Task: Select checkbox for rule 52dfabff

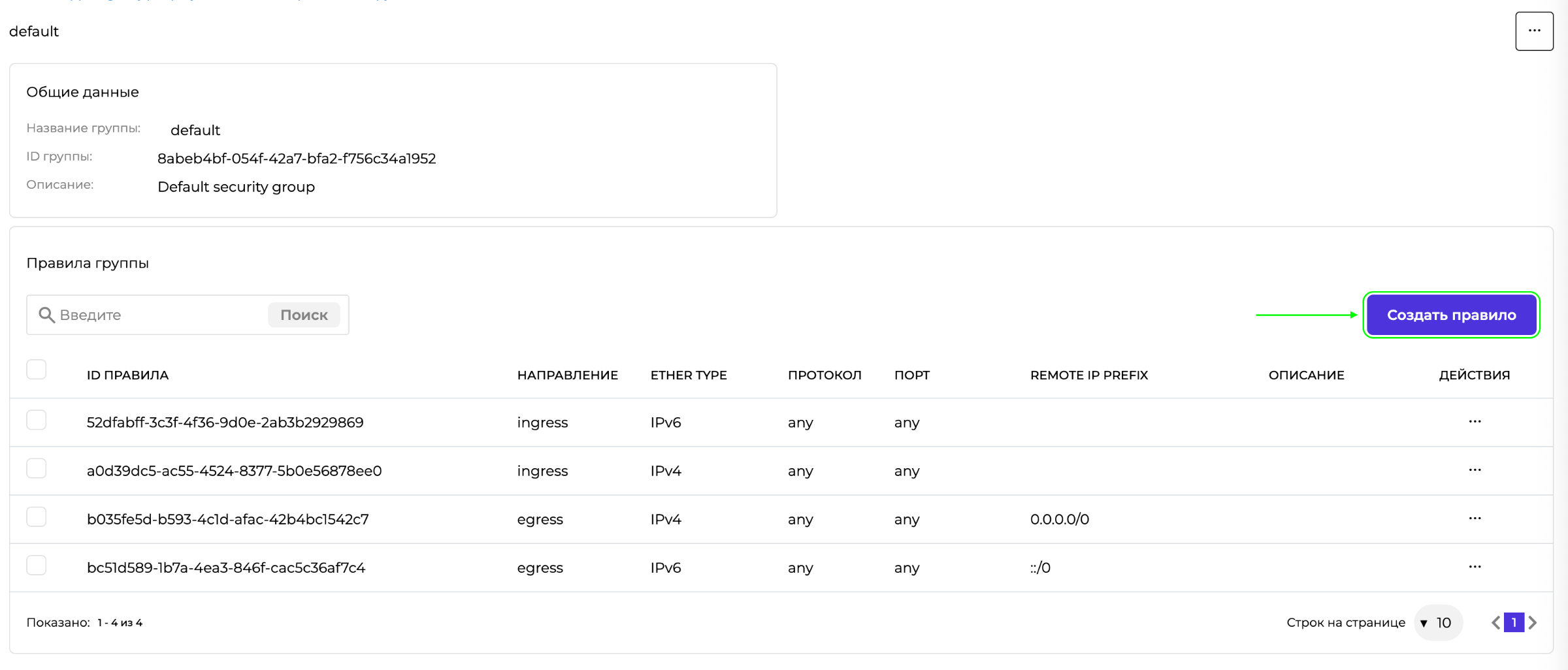Action: 37,420
